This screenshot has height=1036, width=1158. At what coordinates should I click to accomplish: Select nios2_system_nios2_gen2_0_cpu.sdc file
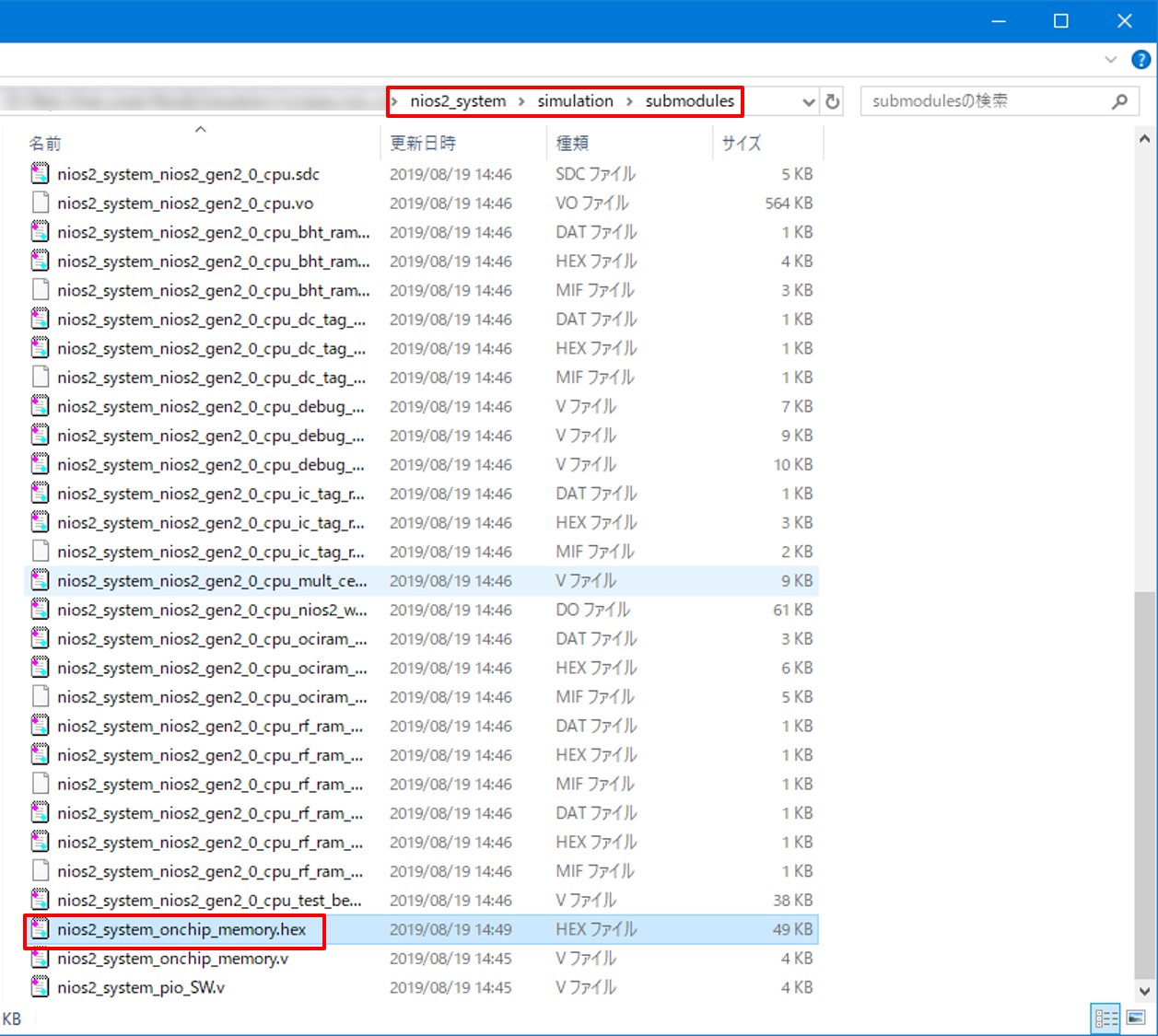(188, 174)
